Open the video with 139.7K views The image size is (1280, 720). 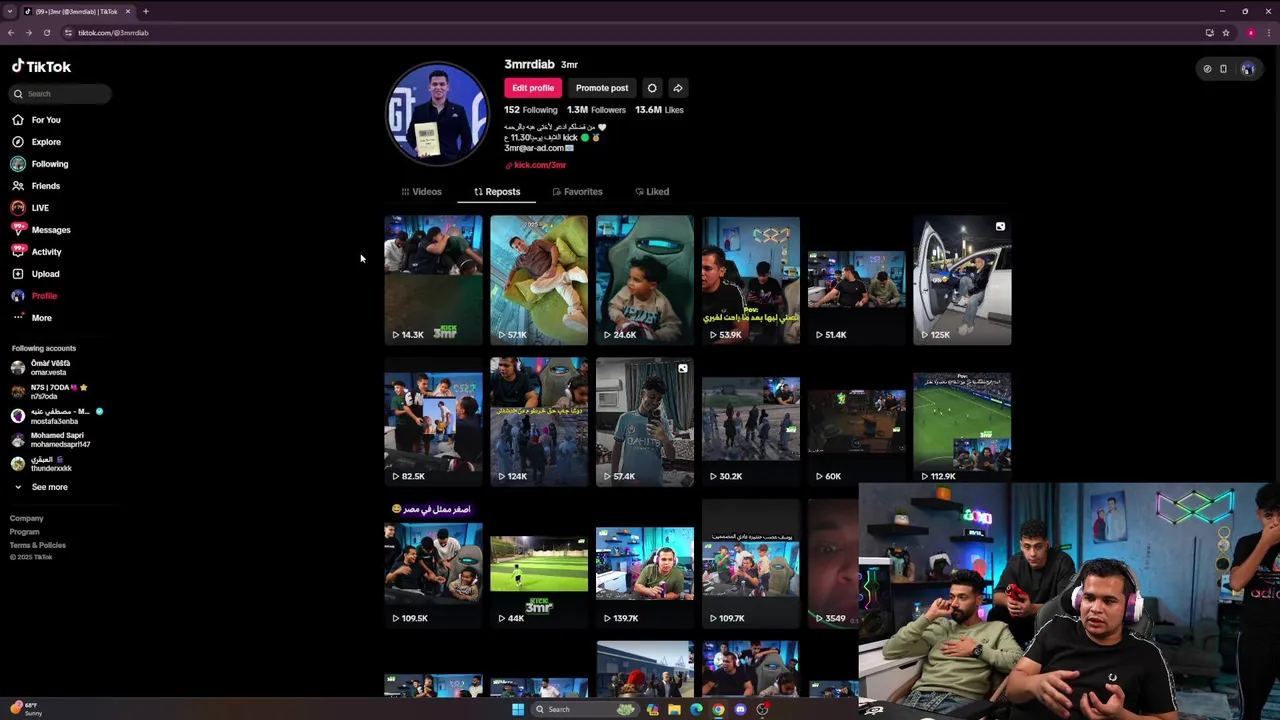645,564
